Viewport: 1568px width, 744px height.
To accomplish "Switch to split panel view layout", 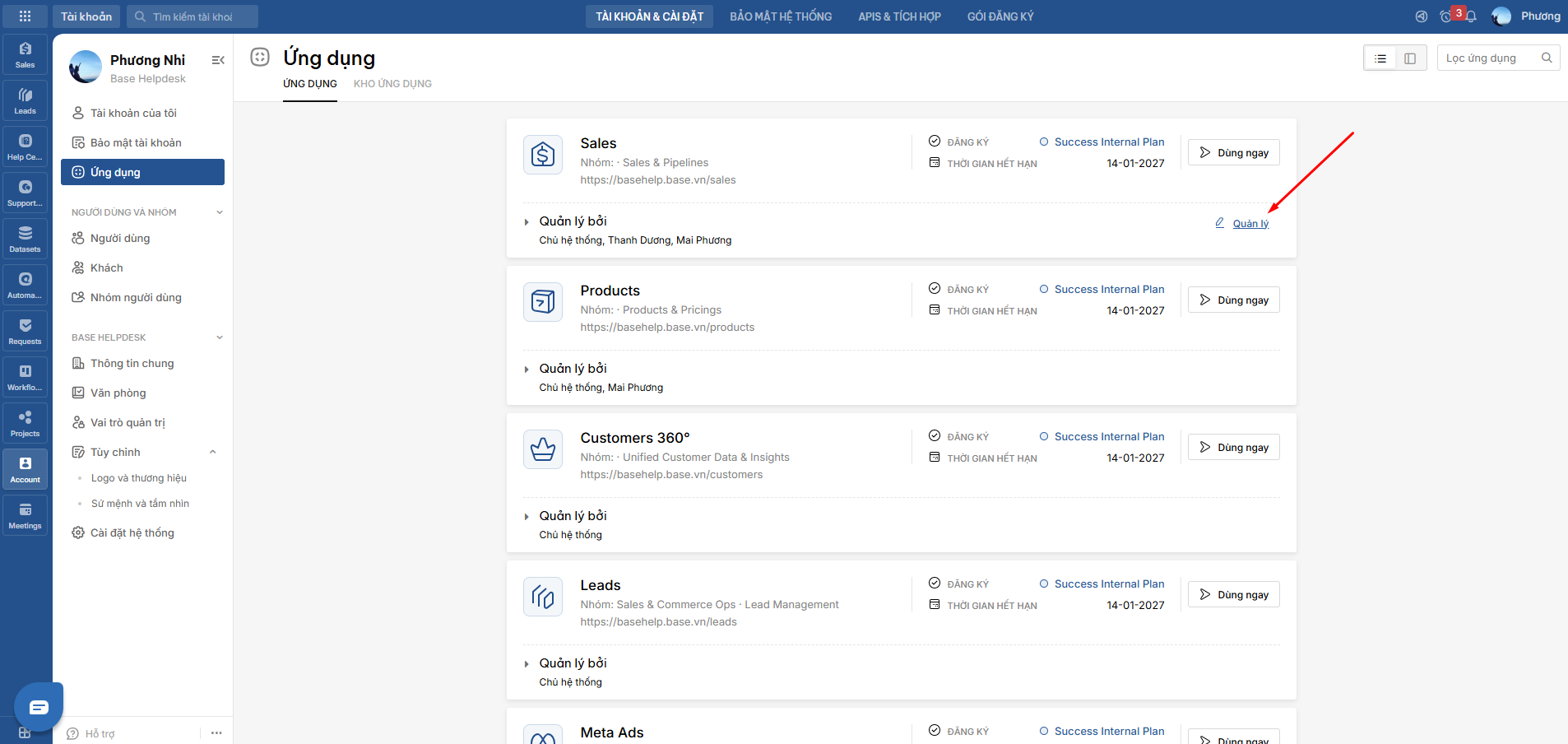I will [1410, 58].
